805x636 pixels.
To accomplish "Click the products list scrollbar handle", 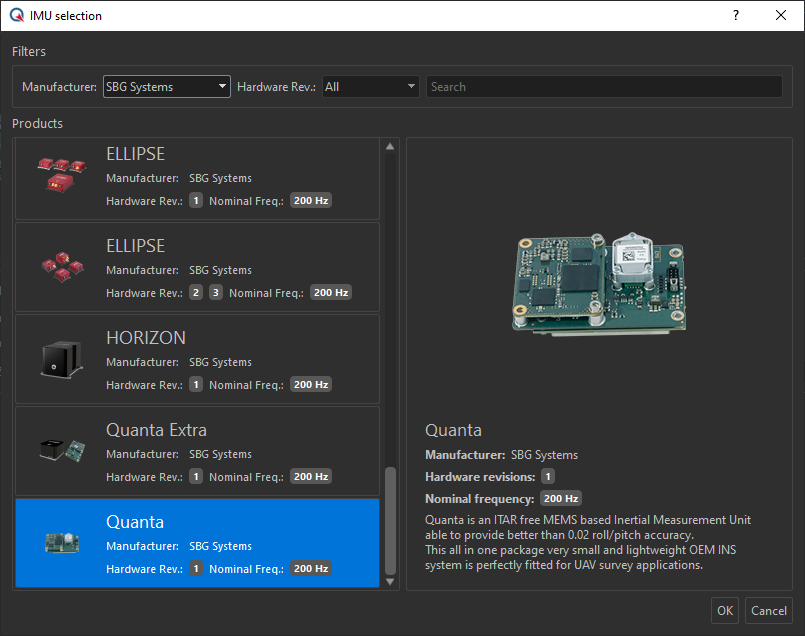I will (x=390, y=518).
